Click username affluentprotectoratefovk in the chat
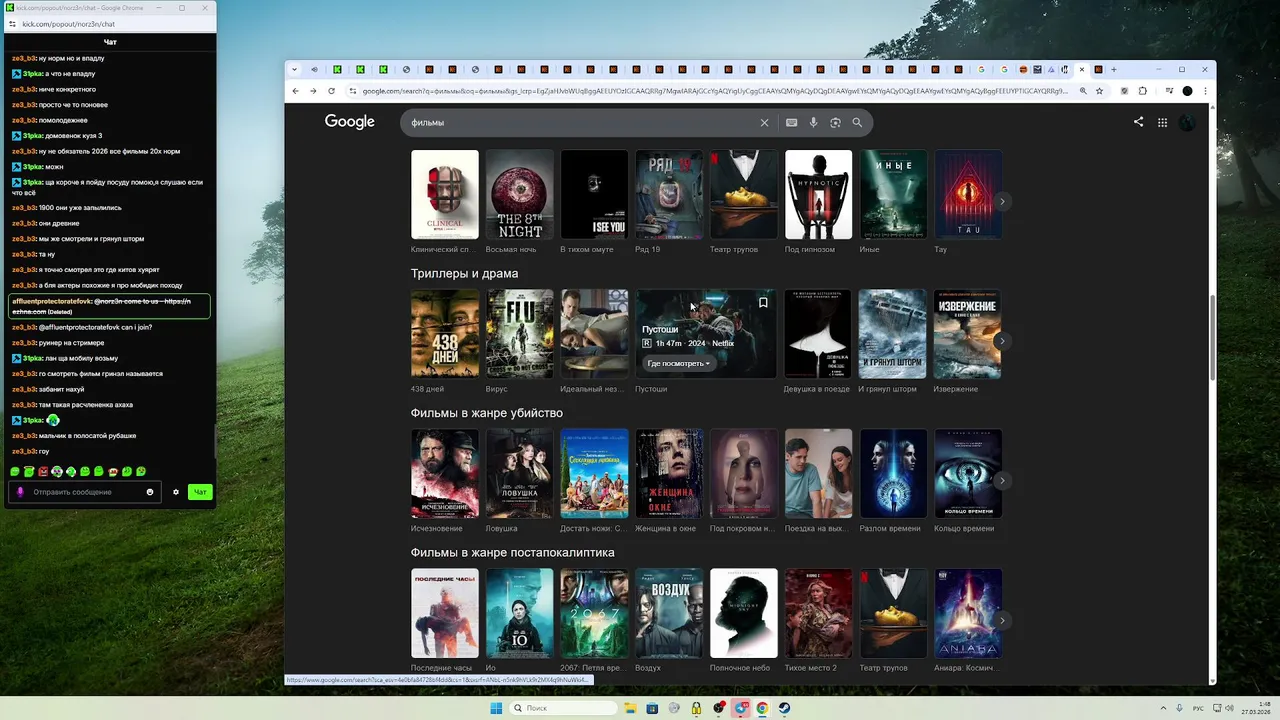The width and height of the screenshot is (1280, 720). pyautogui.click(x=52, y=301)
